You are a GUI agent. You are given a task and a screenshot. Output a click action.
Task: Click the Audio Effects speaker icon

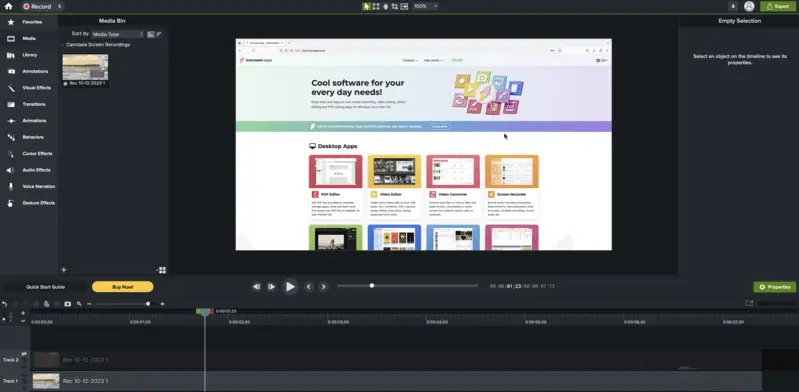pos(11,170)
